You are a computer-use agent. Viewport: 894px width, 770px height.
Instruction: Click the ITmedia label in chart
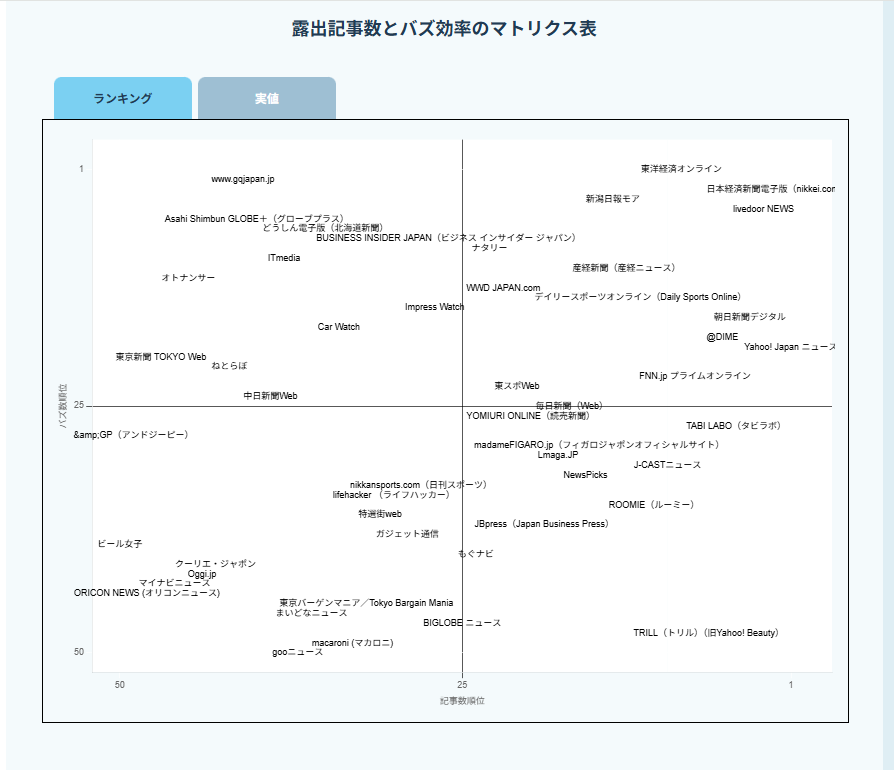(x=284, y=258)
